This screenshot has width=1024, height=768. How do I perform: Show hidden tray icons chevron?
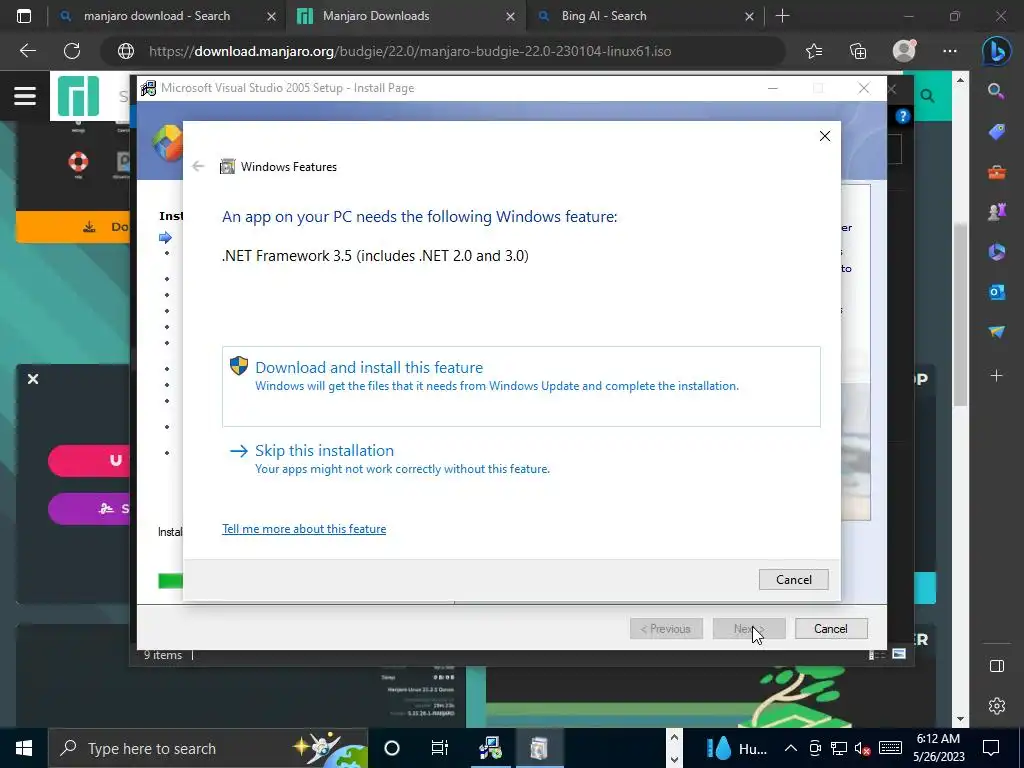(x=790, y=748)
